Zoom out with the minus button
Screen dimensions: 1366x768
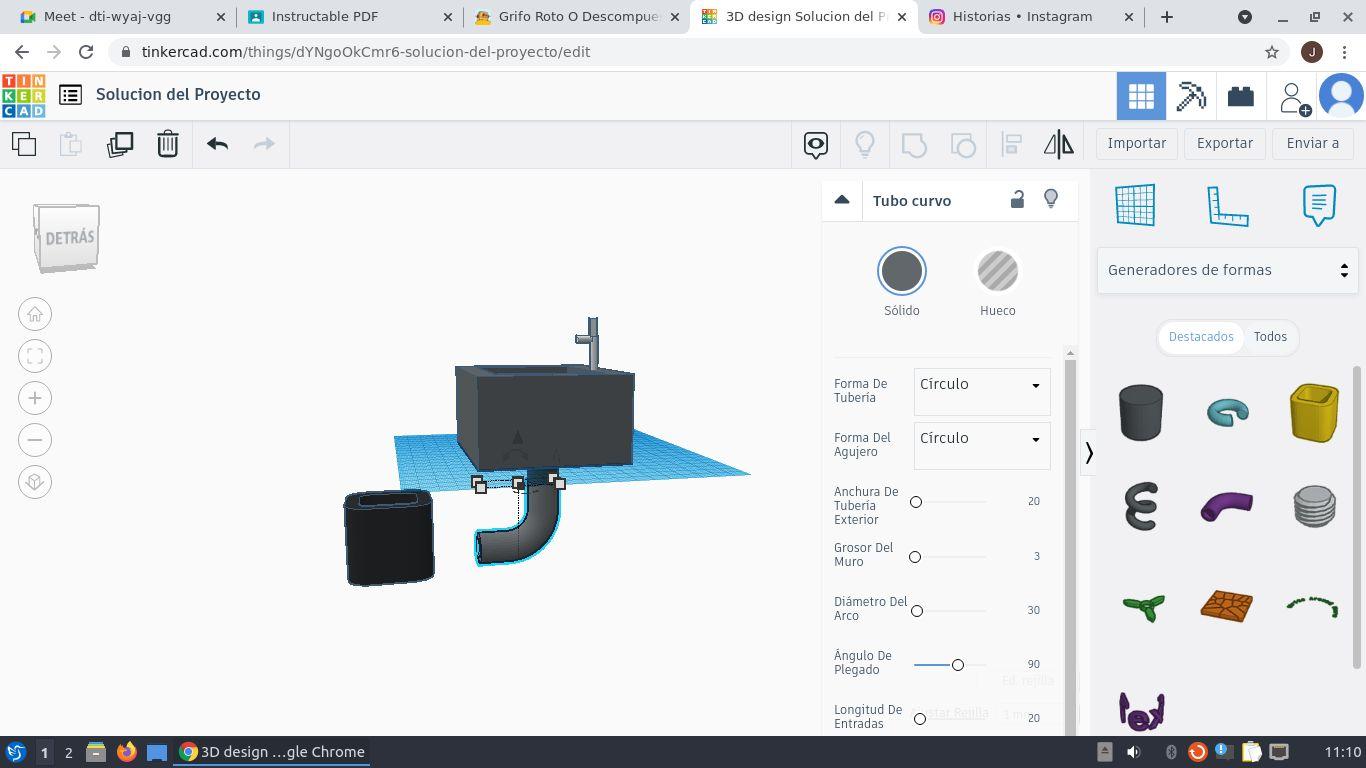35,440
